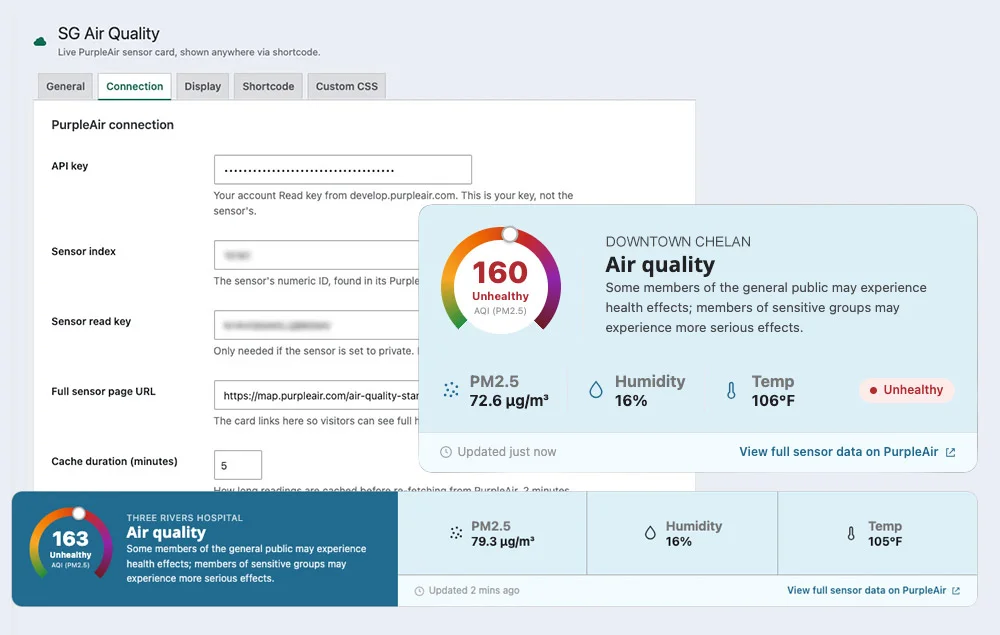The height and width of the screenshot is (635, 1000).
Task: Click the clock icon beside Updated just now
Action: (446, 452)
